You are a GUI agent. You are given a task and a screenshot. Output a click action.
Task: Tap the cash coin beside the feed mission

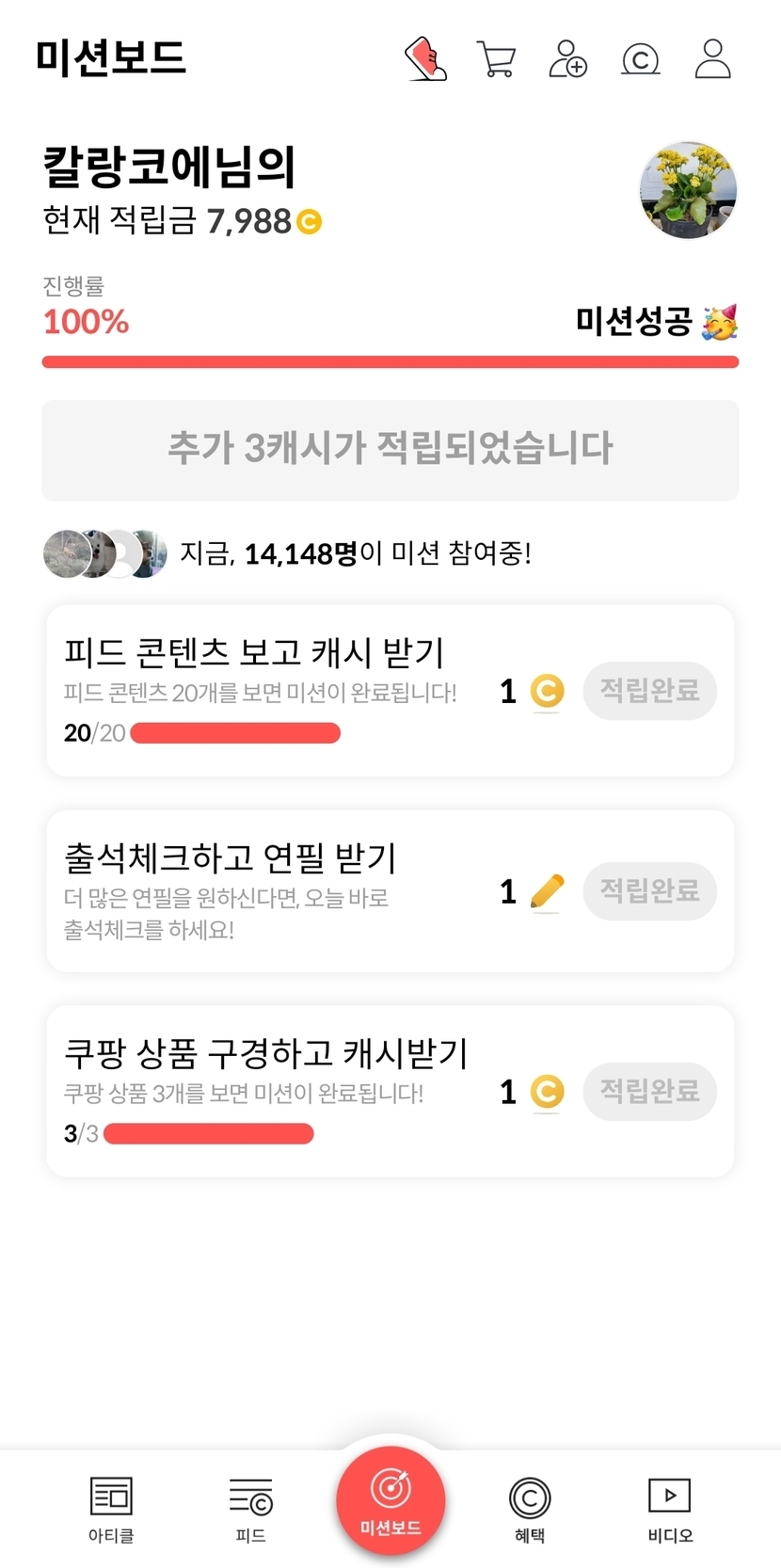pos(547,692)
